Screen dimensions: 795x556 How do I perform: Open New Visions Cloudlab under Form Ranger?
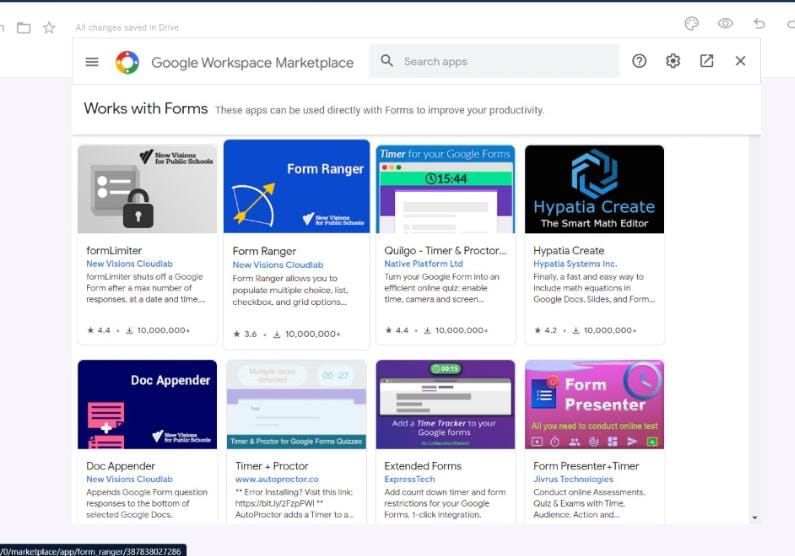tap(278, 265)
